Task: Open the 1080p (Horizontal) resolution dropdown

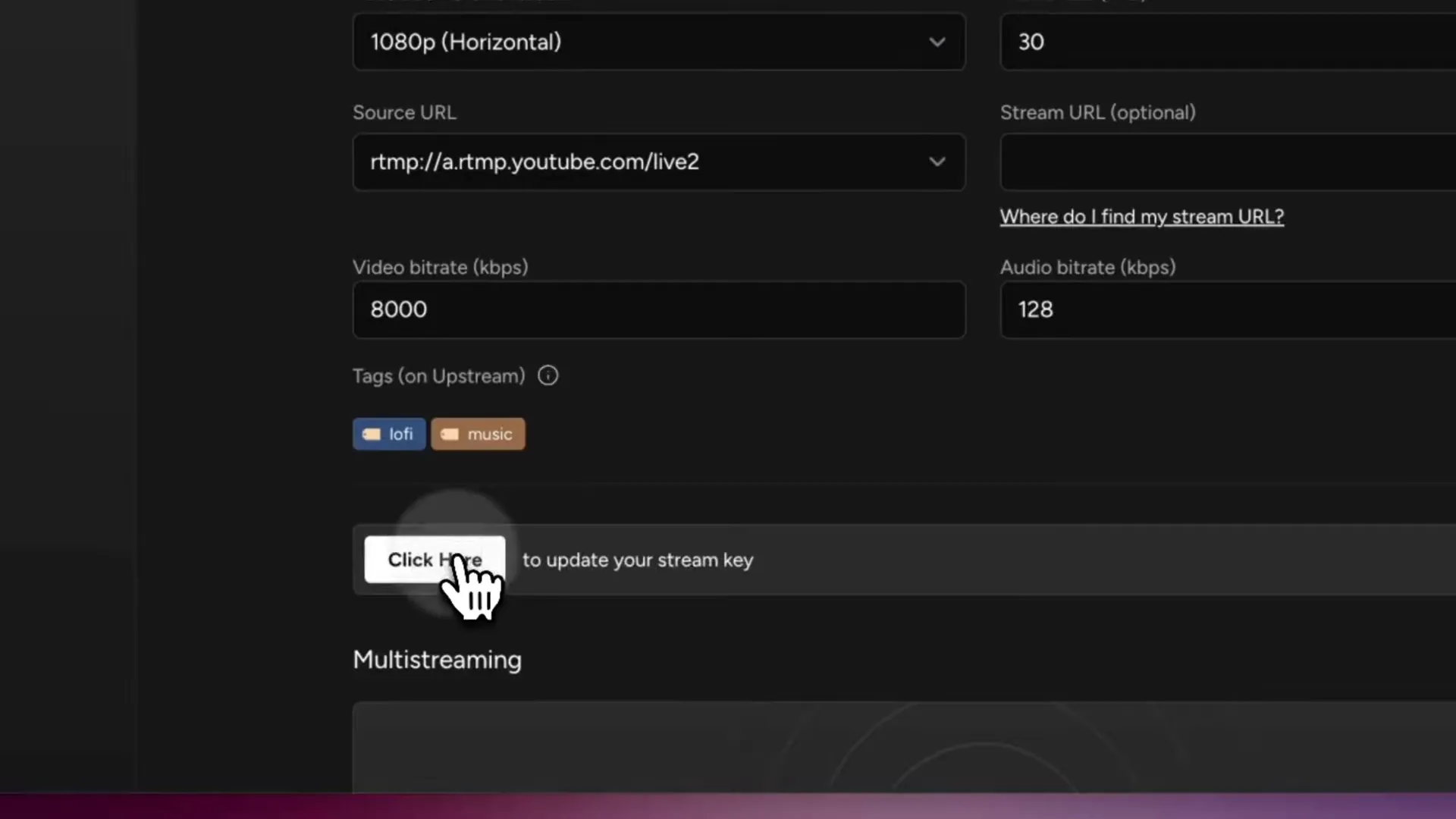Action: coord(659,42)
